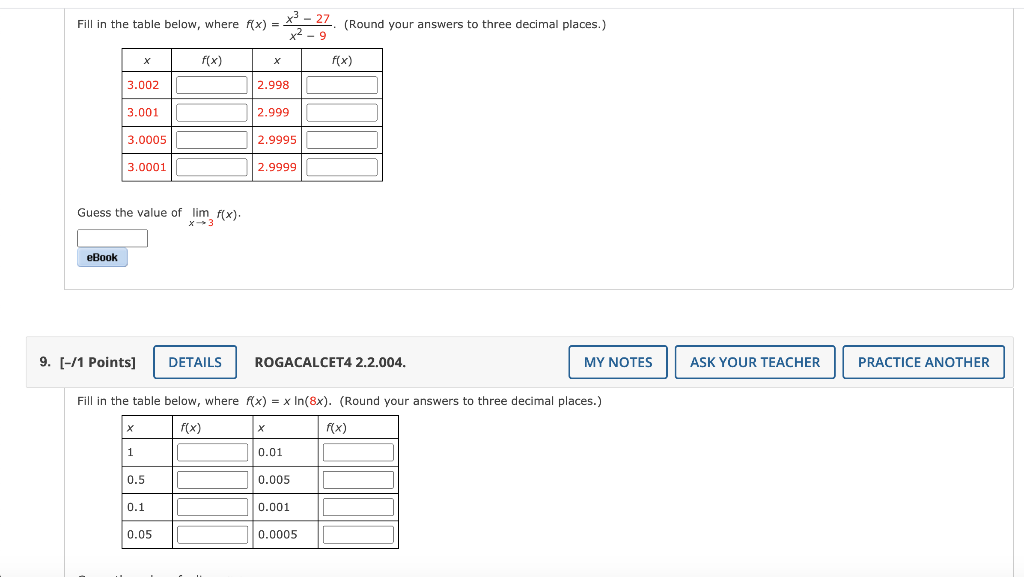This screenshot has width=1024, height=577.
Task: Click the limit guess answer box
Action: [x=112, y=238]
